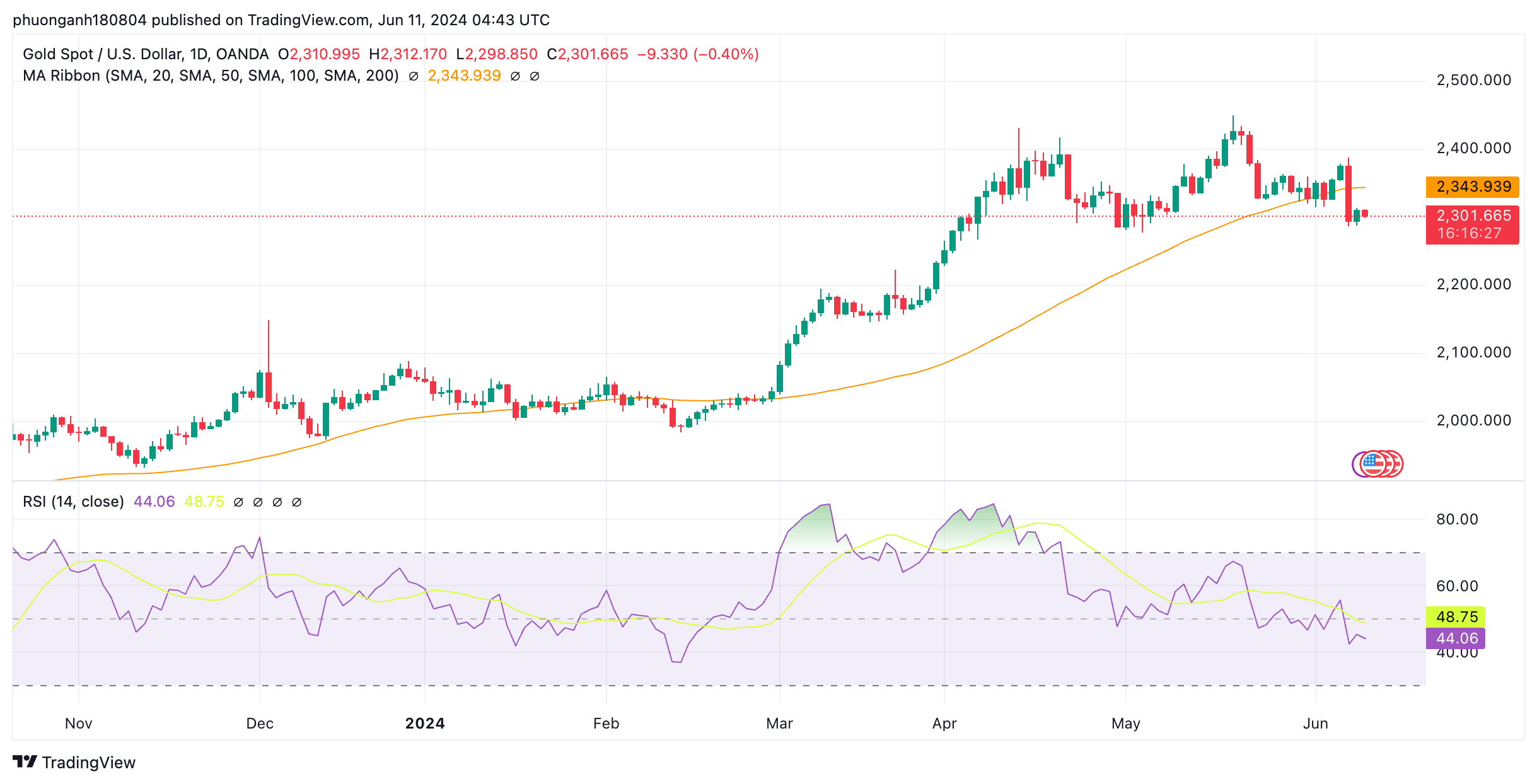
Task: Click the Apr label on time axis
Action: [944, 723]
